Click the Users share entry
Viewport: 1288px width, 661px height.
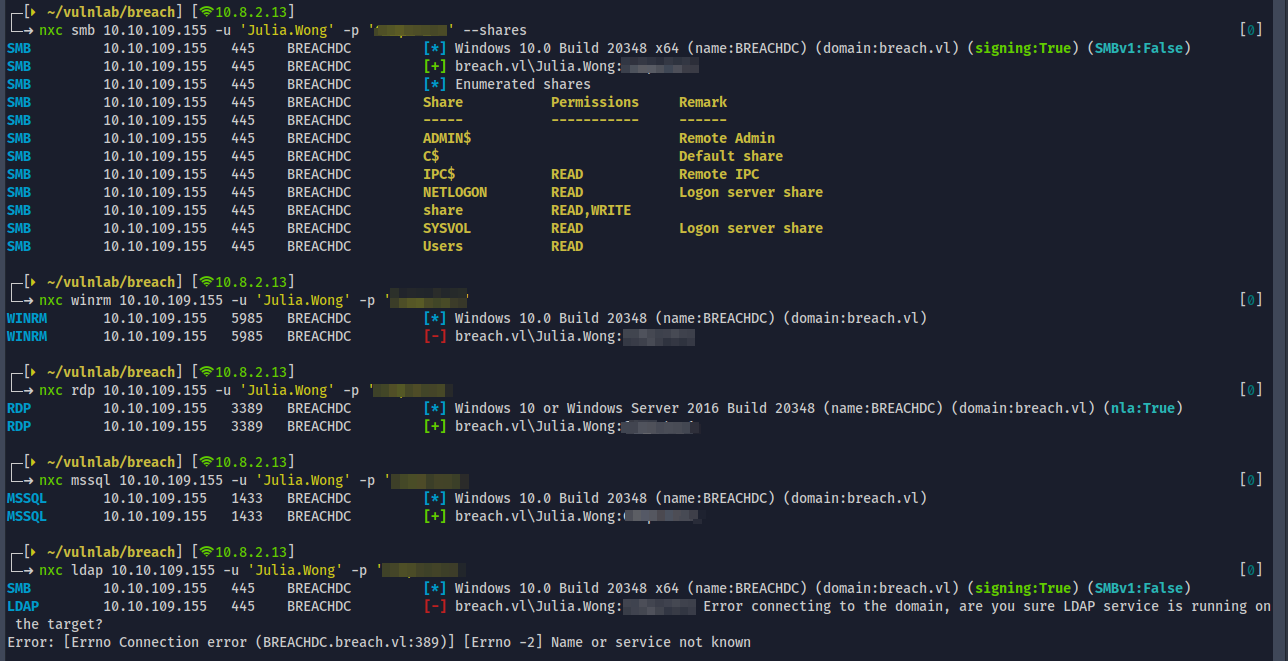pyautogui.click(x=442, y=246)
